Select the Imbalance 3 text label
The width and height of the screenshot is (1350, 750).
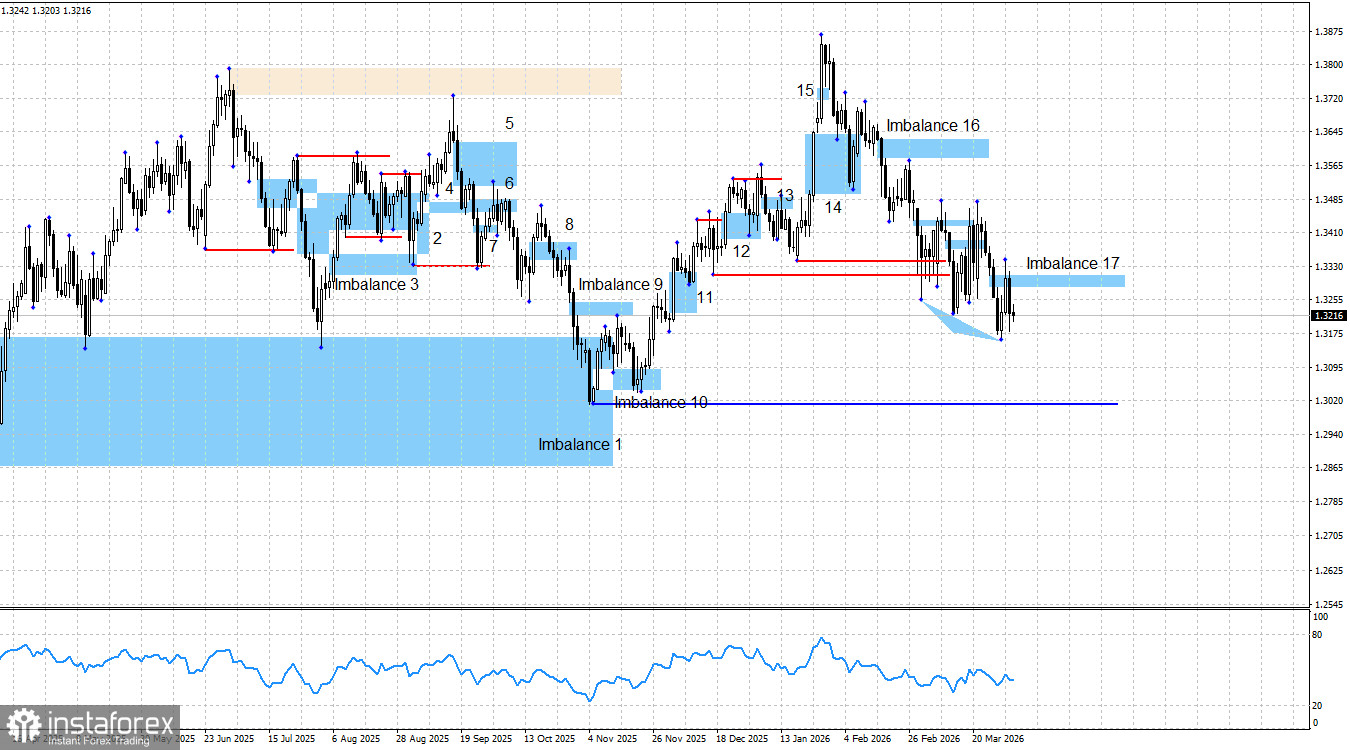[x=375, y=285]
